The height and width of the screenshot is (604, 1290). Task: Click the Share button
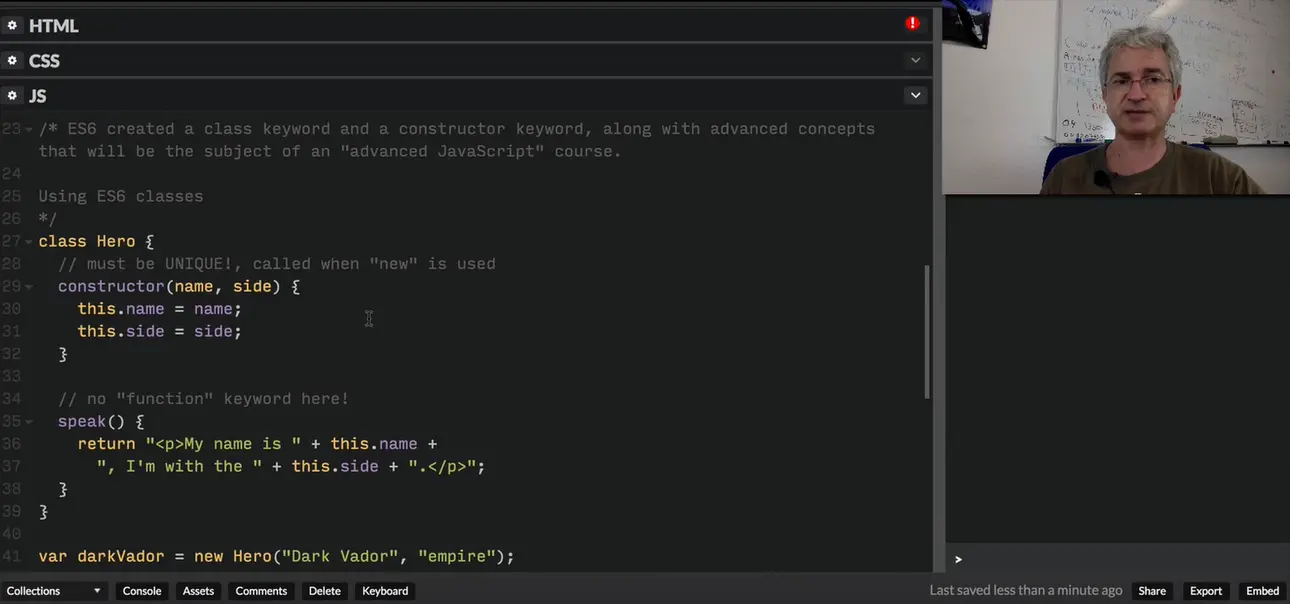1152,591
